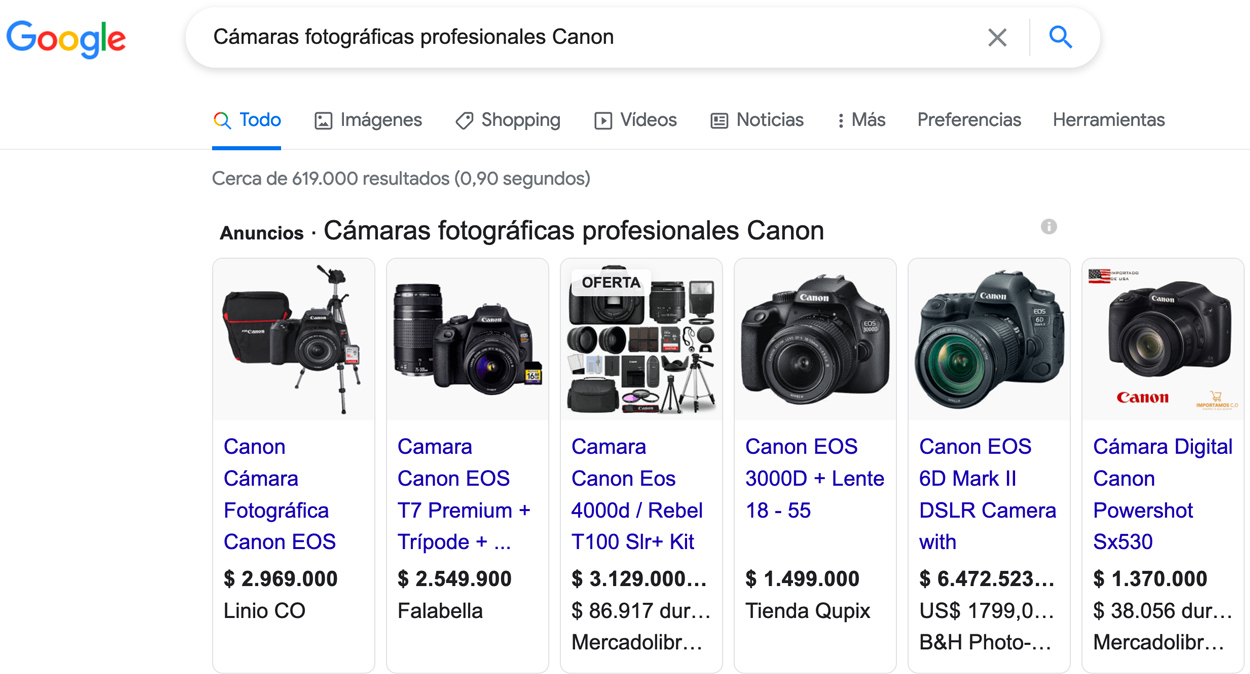This screenshot has width=1250, height=674.
Task: Click the US$ 1799 price text
Action: coord(987,611)
